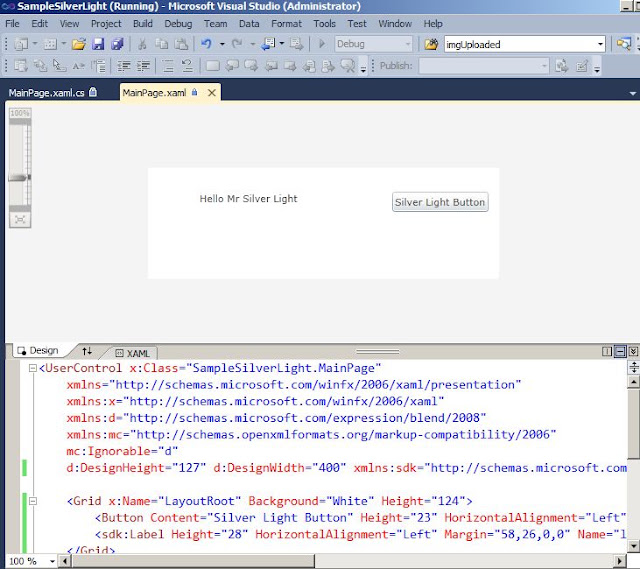640x569 pixels.
Task: Click the Paste clipboard icon
Action: pyautogui.click(x=181, y=44)
